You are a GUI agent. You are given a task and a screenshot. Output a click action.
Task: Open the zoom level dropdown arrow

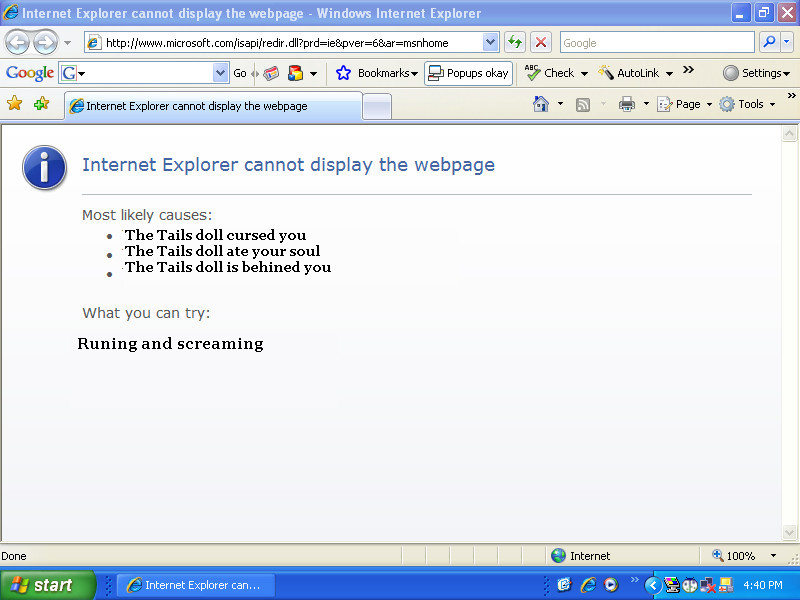click(x=773, y=556)
